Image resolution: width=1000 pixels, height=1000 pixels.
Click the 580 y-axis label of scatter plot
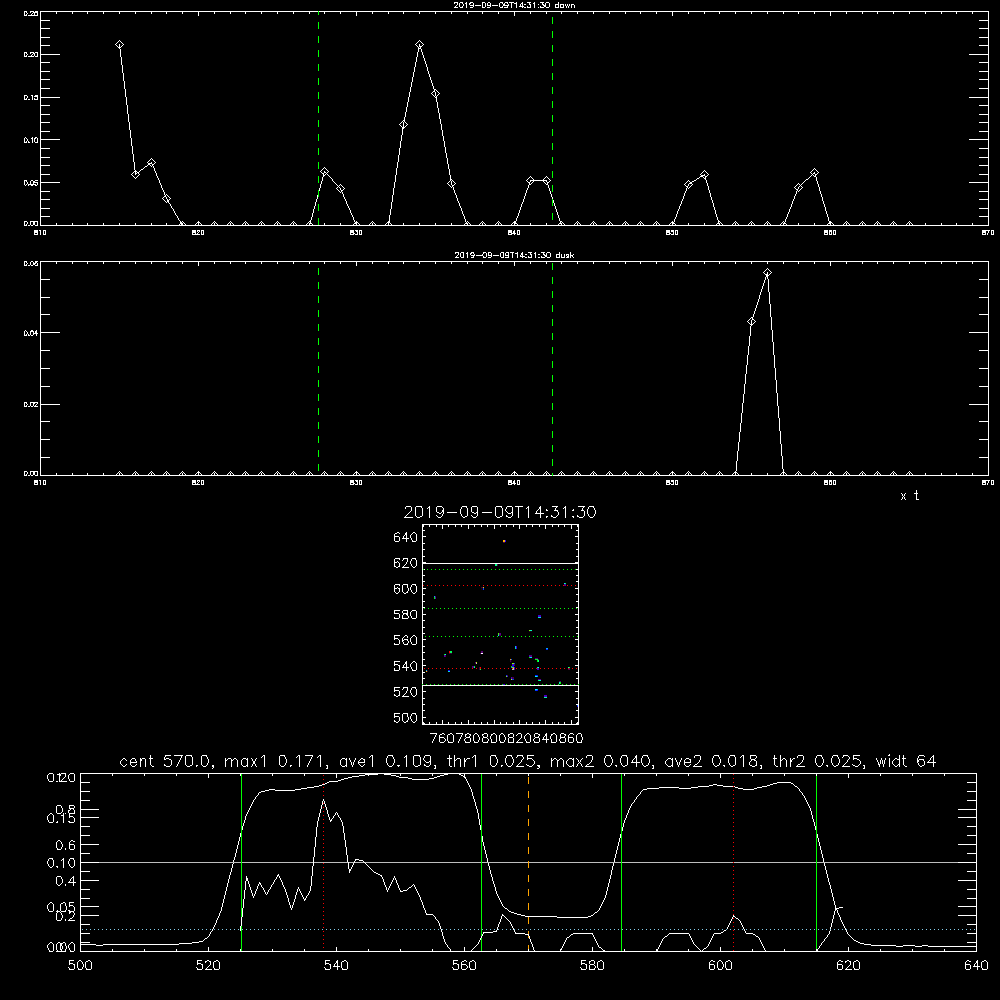coord(406,615)
